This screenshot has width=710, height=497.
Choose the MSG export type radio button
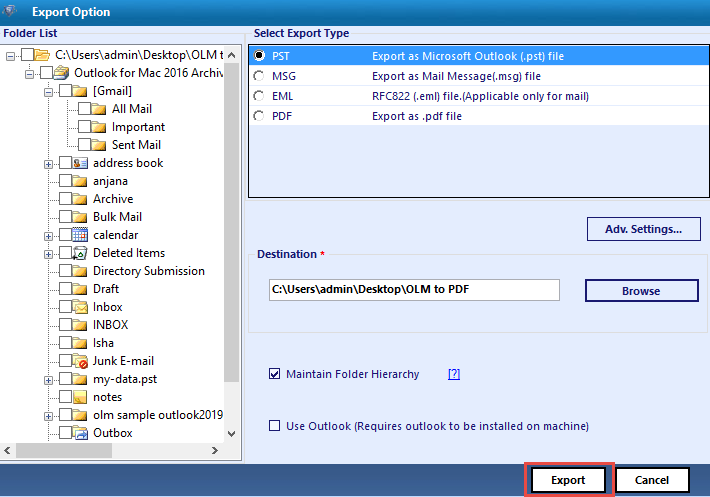coord(259,76)
